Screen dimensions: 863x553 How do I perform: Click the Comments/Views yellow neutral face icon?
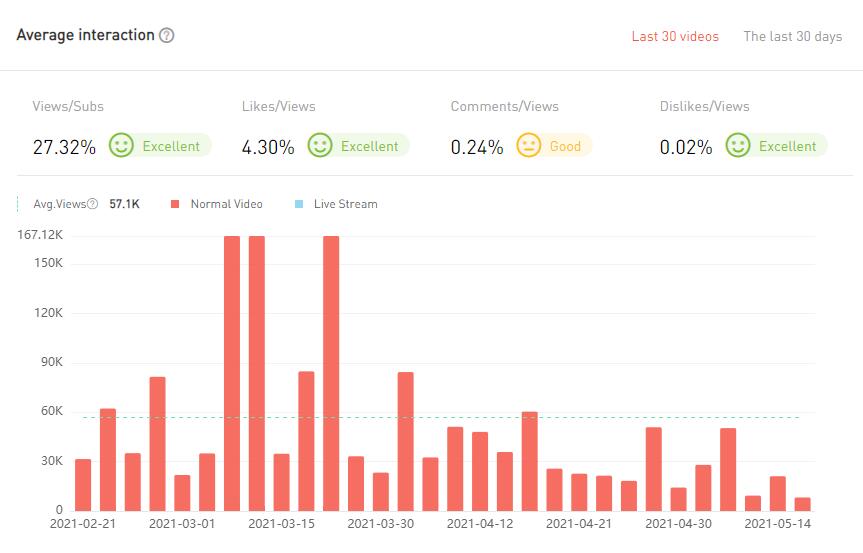[528, 146]
